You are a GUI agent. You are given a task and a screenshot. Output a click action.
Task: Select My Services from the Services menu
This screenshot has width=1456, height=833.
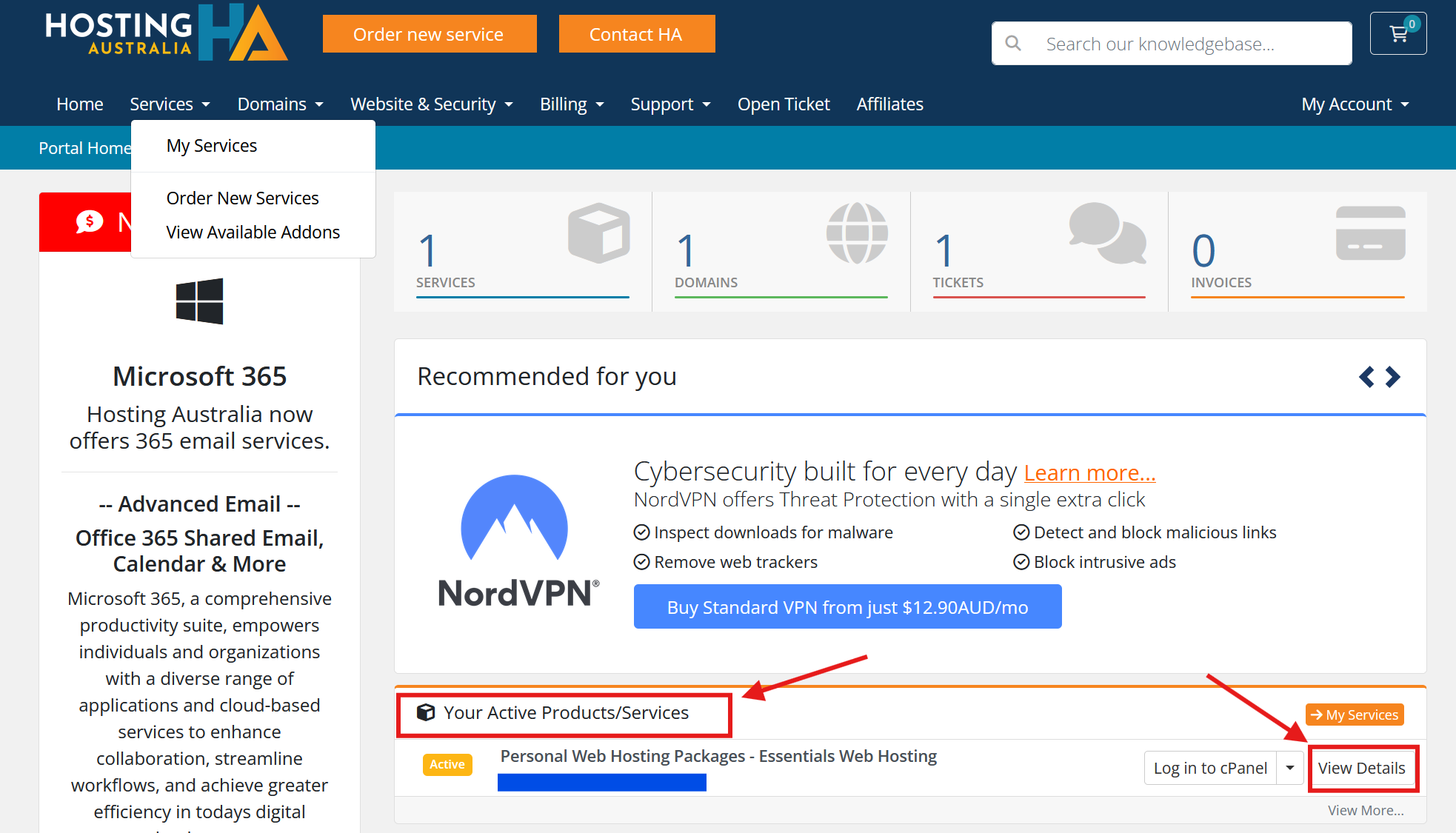pyautogui.click(x=212, y=146)
